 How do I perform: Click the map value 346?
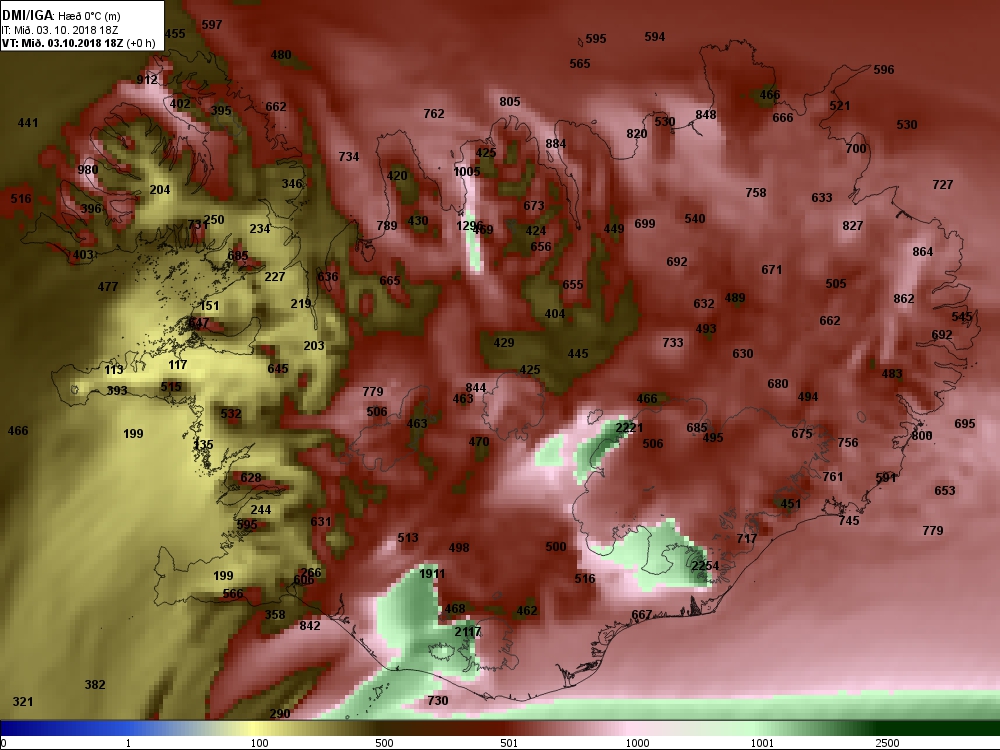[x=292, y=184]
